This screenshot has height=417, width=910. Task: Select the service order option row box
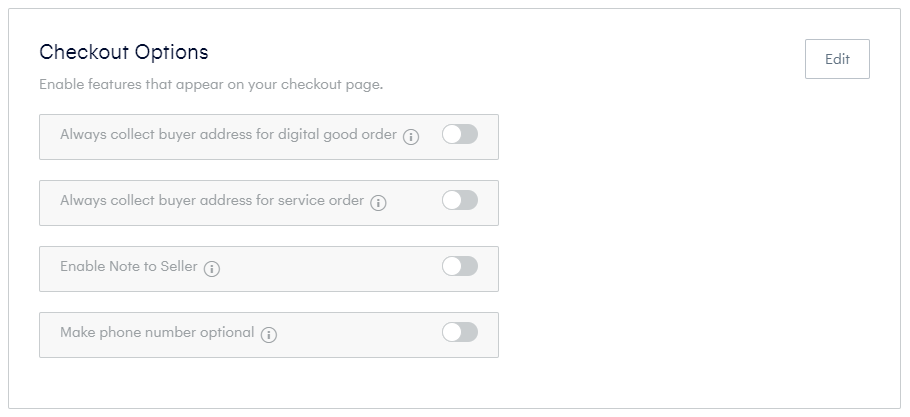click(269, 203)
